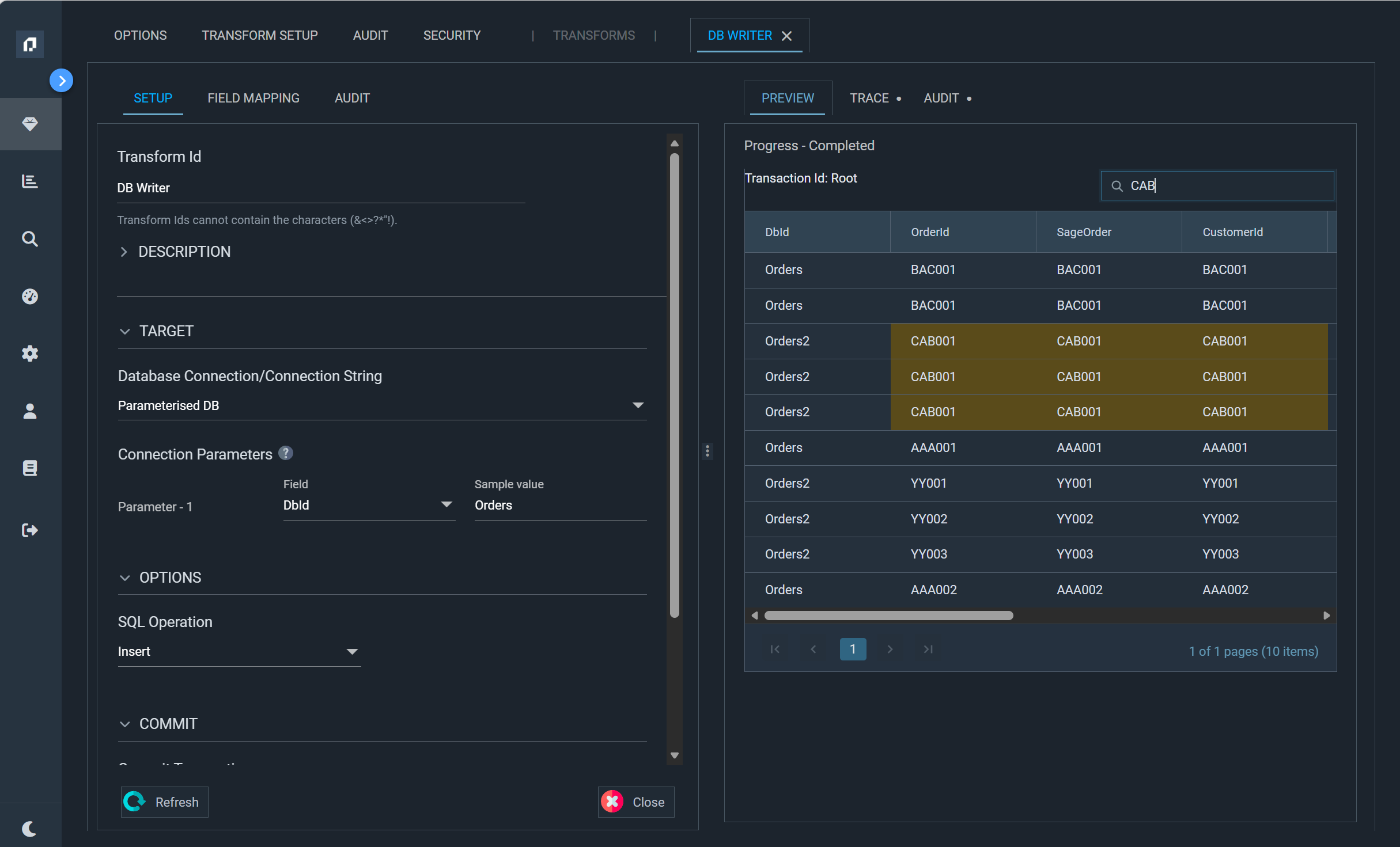Viewport: 1400px width, 847px height.
Task: Open the SQL Operation Insert dropdown
Action: (x=239, y=651)
